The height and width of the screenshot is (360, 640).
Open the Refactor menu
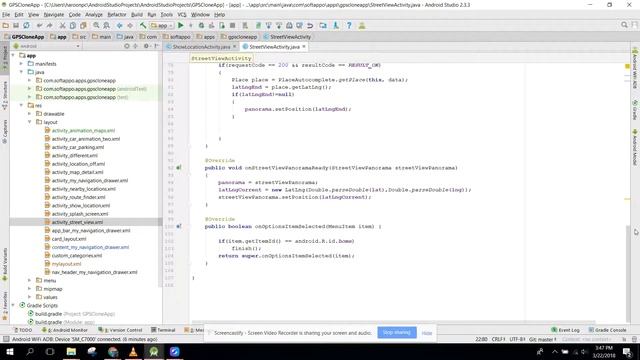(117, 15)
